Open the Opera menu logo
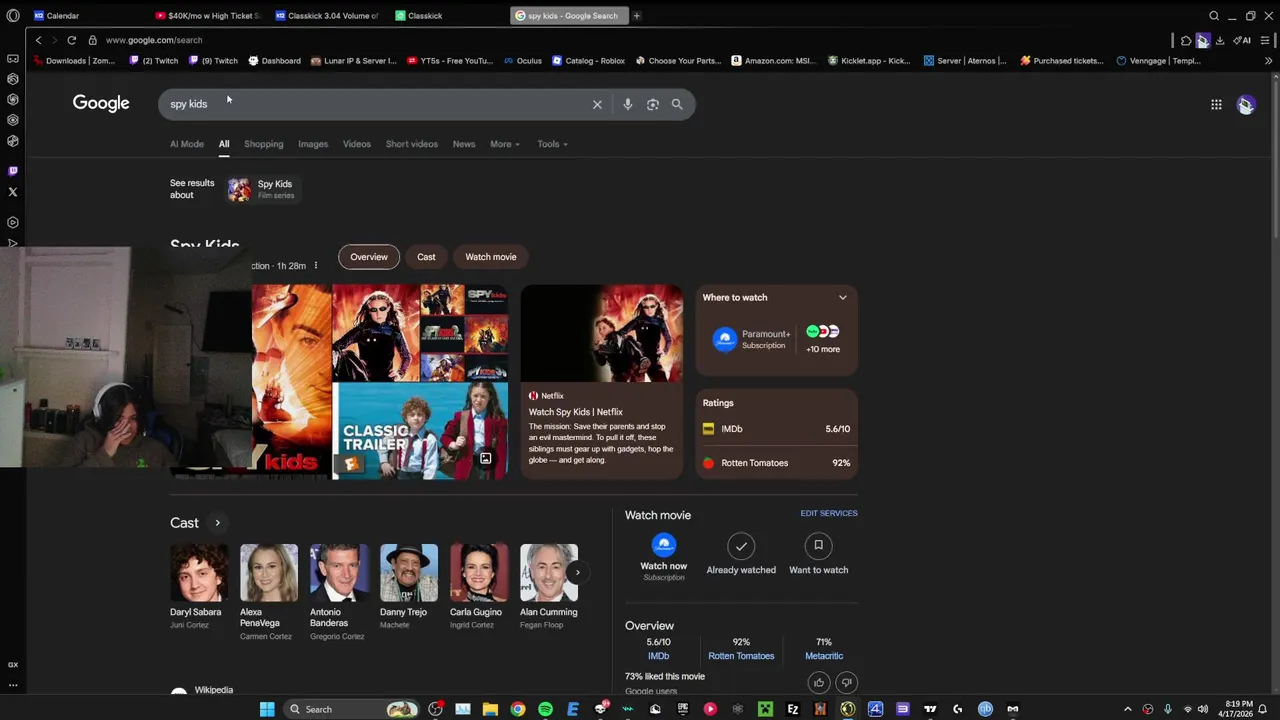This screenshot has width=1280, height=720. 12,15
